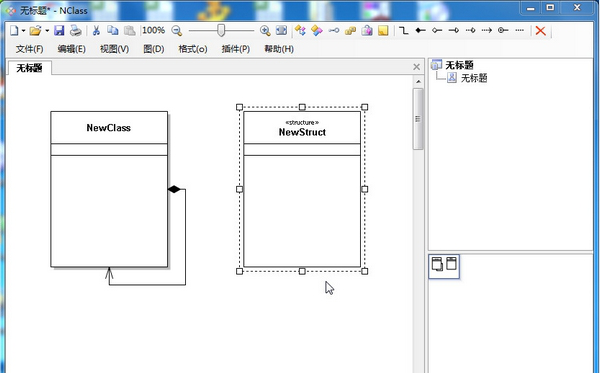Image resolution: width=600 pixels, height=387 pixels.
Task: Open the 编辑(E) menu
Action: click(72, 49)
